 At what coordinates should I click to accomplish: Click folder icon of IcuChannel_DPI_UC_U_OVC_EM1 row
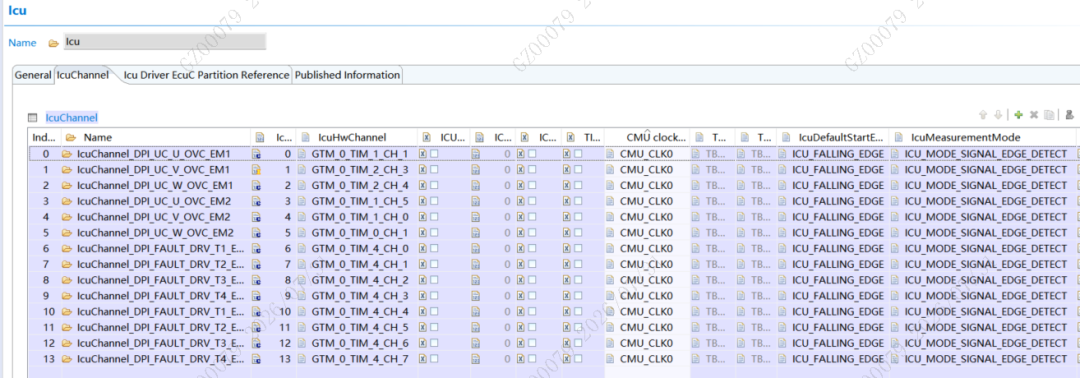[x=67, y=154]
